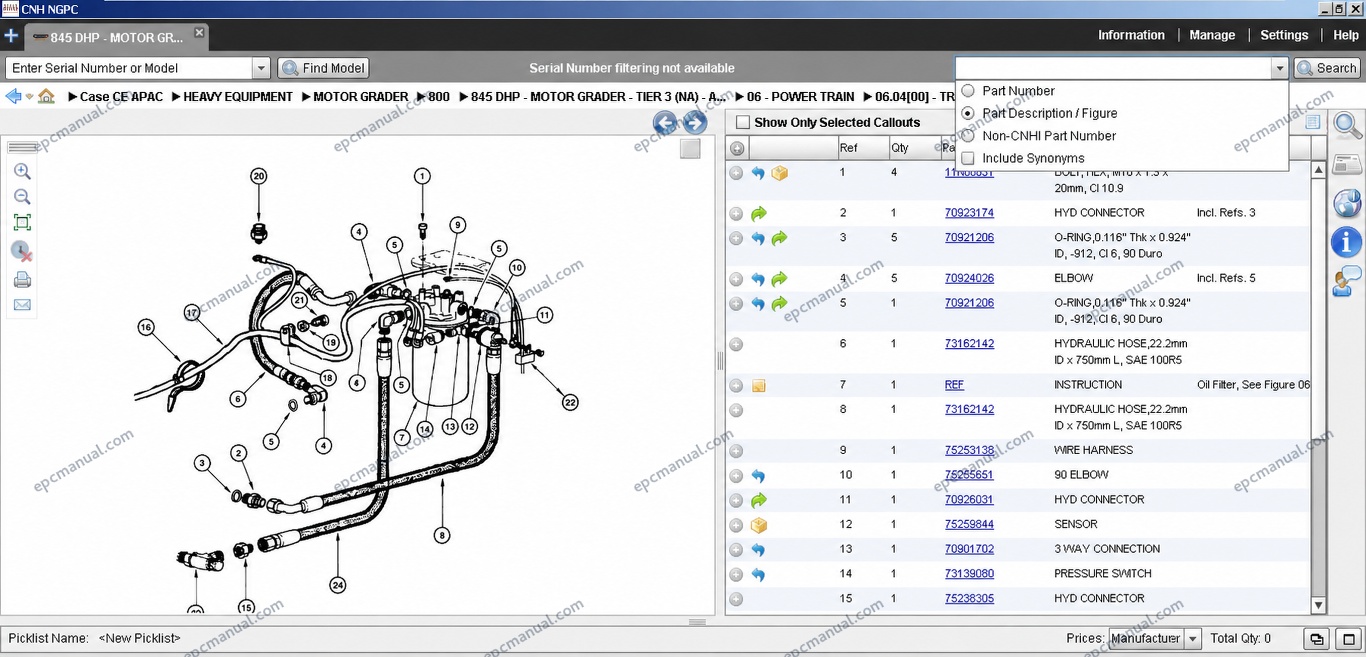1366x657 pixels.
Task: Open part number 70923174 link
Action: click(x=969, y=213)
